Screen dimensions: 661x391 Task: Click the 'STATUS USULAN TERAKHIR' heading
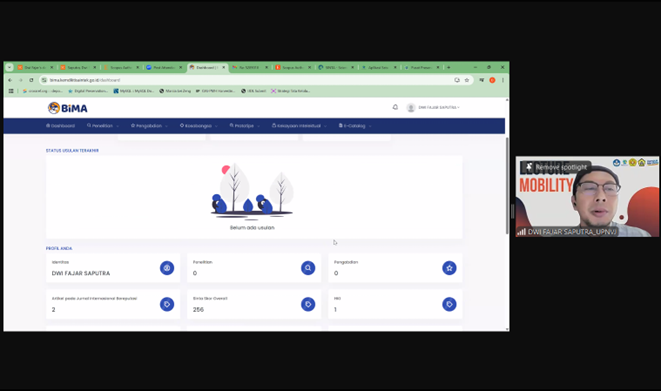click(72, 150)
